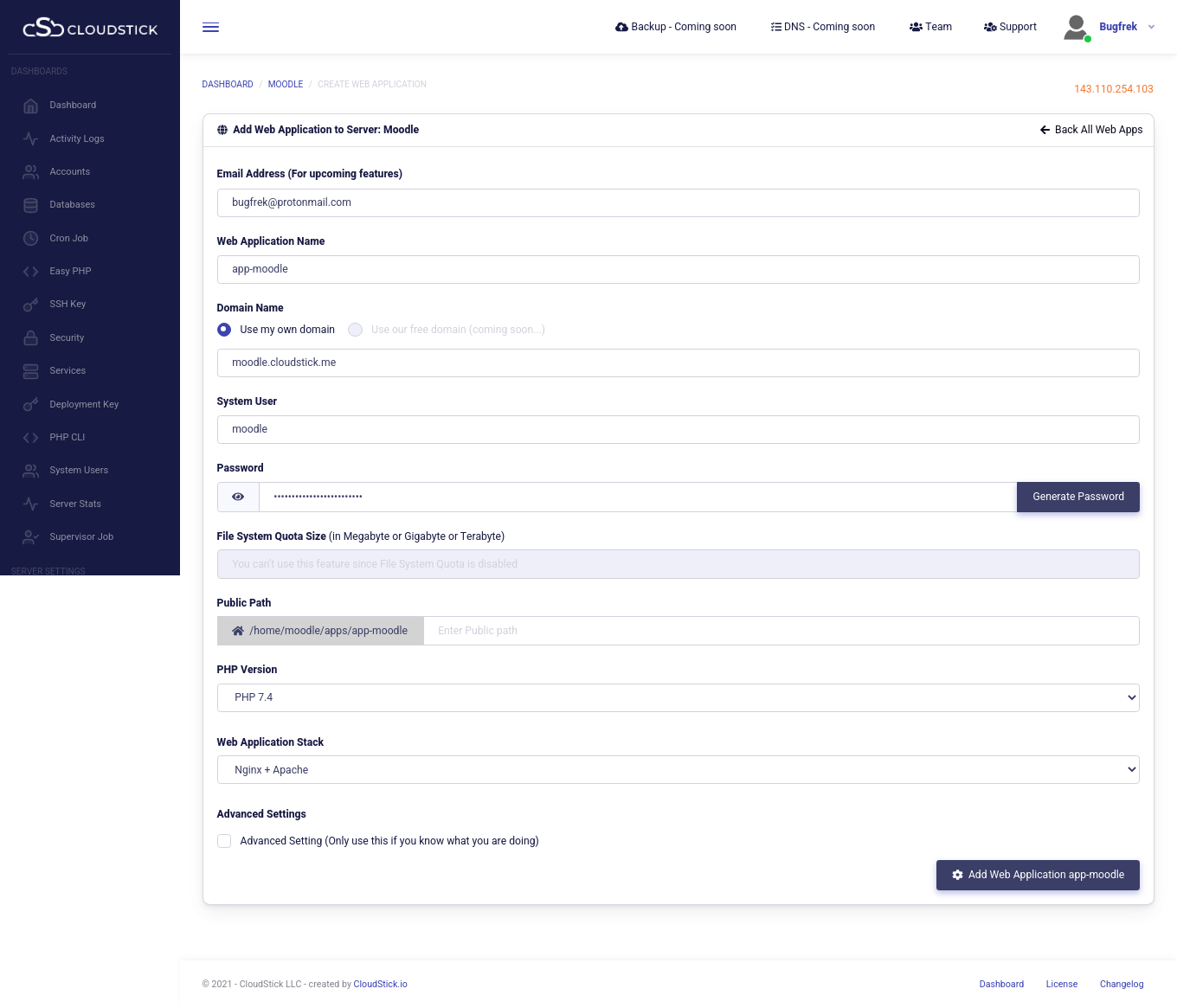Select the Use my own domain radio
This screenshot has height=1008, width=1177.
point(224,330)
